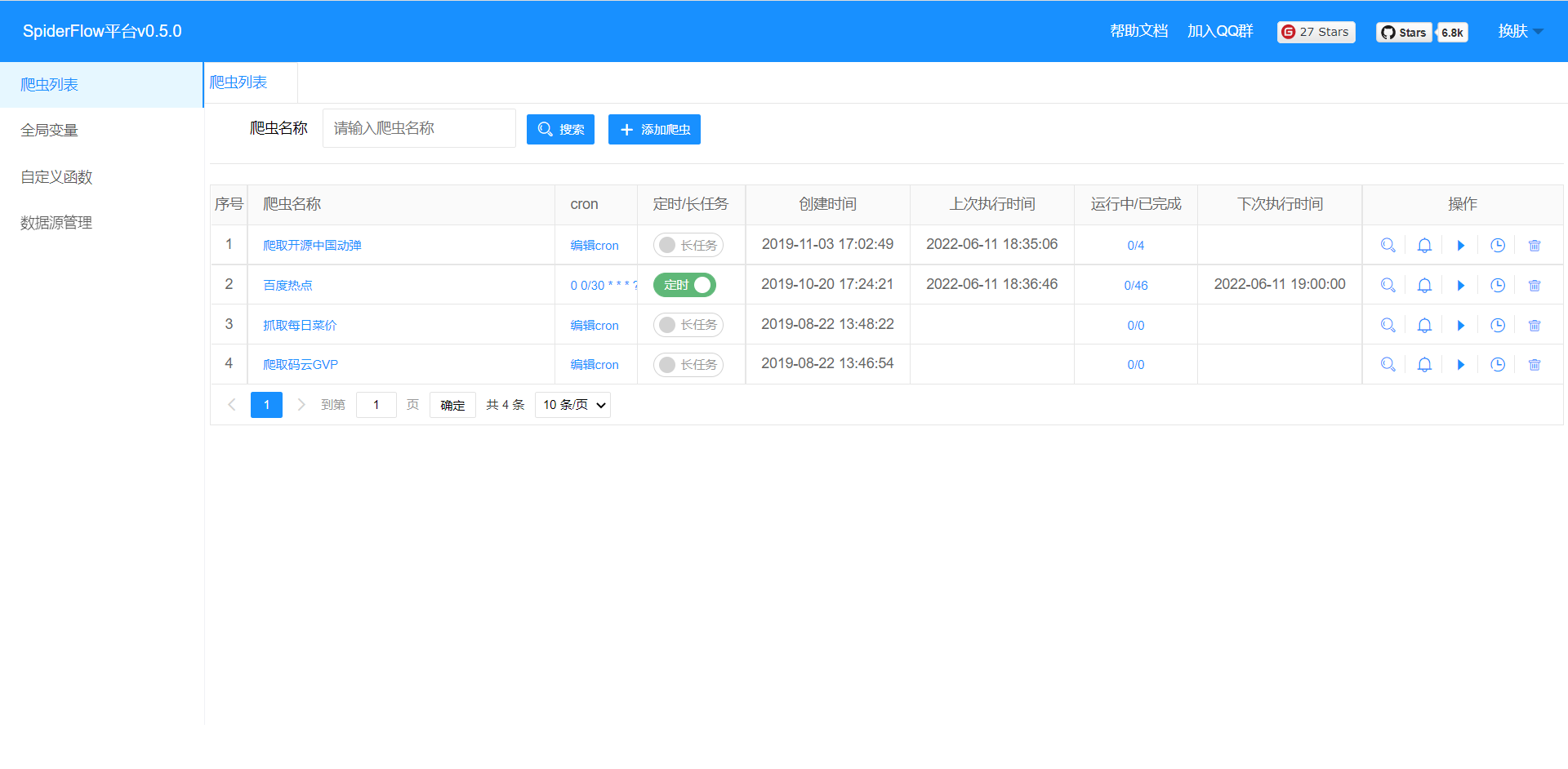Image resolution: width=1568 pixels, height=769 pixels.
Task: Click the 添加爬虫 button
Action: coord(654,129)
